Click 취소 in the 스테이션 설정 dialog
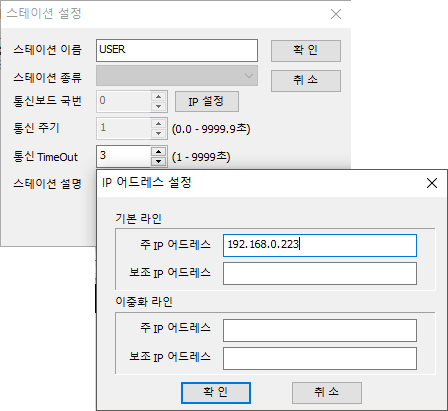448x411 pixels. click(306, 80)
